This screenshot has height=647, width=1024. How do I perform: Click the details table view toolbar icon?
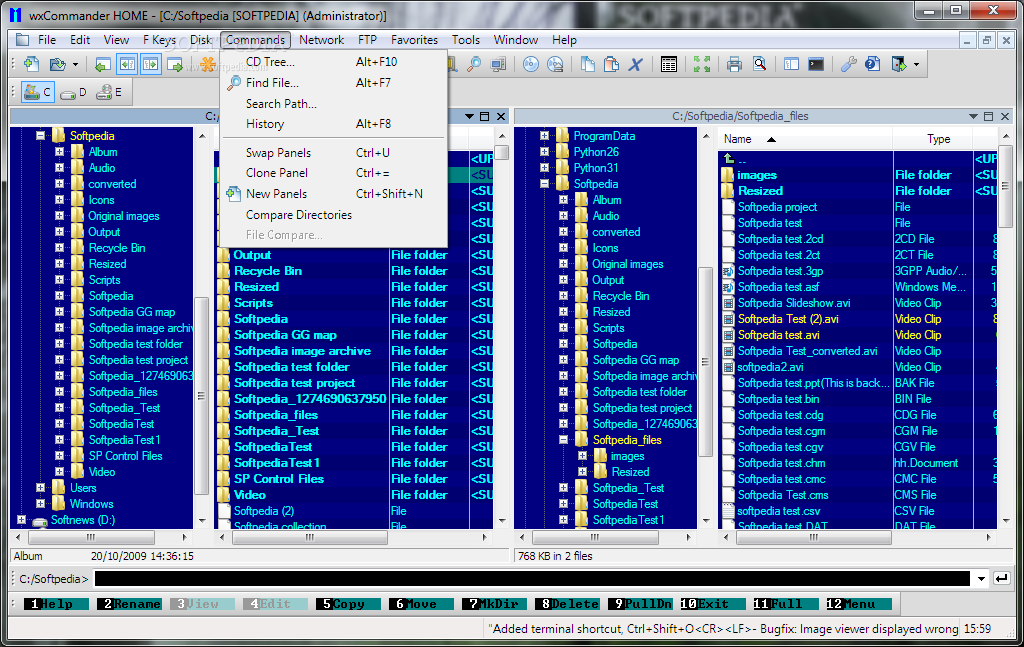668,64
